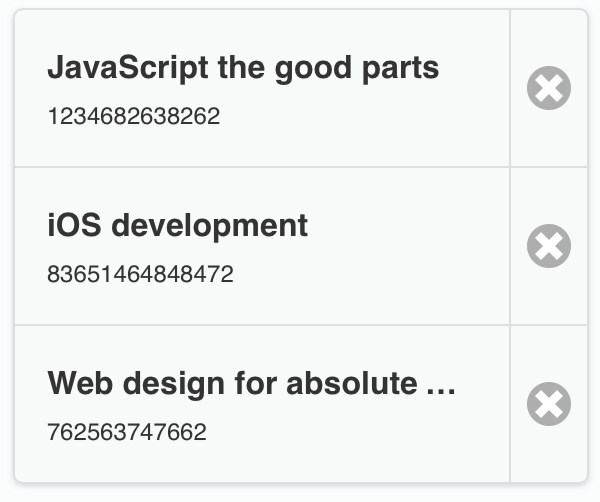This screenshot has height=502, width=600.
Task: Remove the iOS development entry
Action: (x=549, y=246)
